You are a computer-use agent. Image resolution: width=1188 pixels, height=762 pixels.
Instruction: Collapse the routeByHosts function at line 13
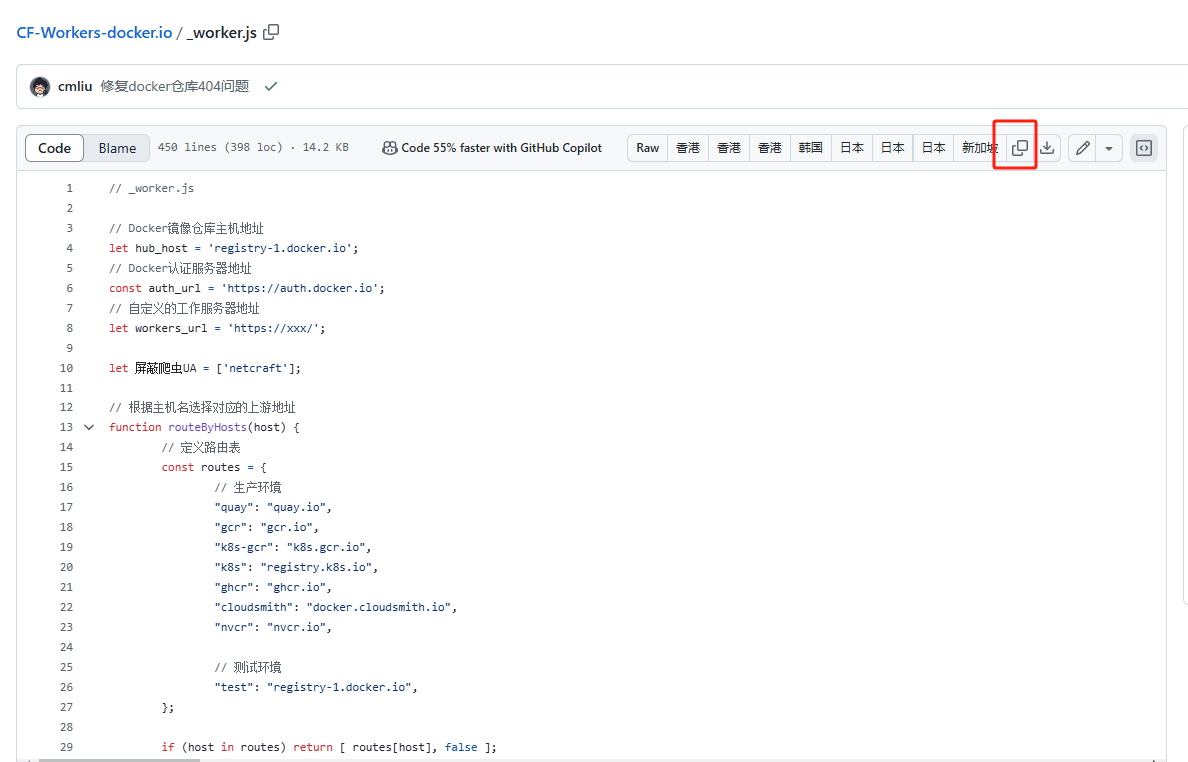pos(89,427)
